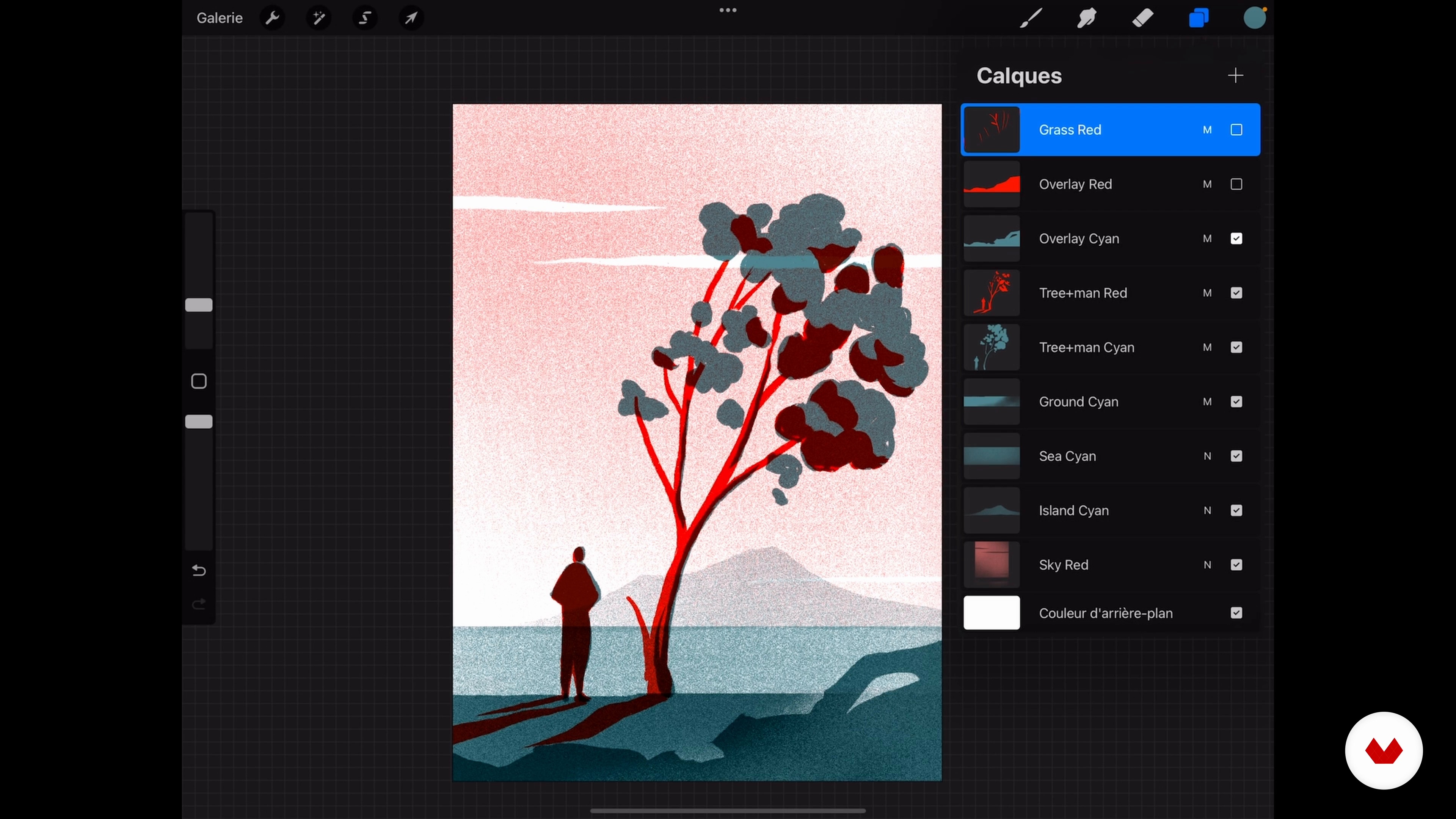Activate the Selection S tool
The width and height of the screenshot is (1456, 819).
tap(365, 18)
